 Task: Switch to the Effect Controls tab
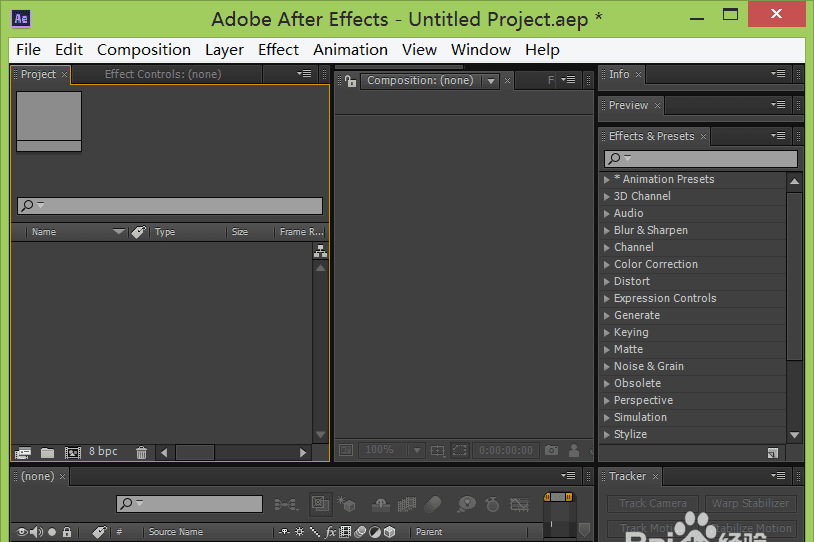click(163, 74)
